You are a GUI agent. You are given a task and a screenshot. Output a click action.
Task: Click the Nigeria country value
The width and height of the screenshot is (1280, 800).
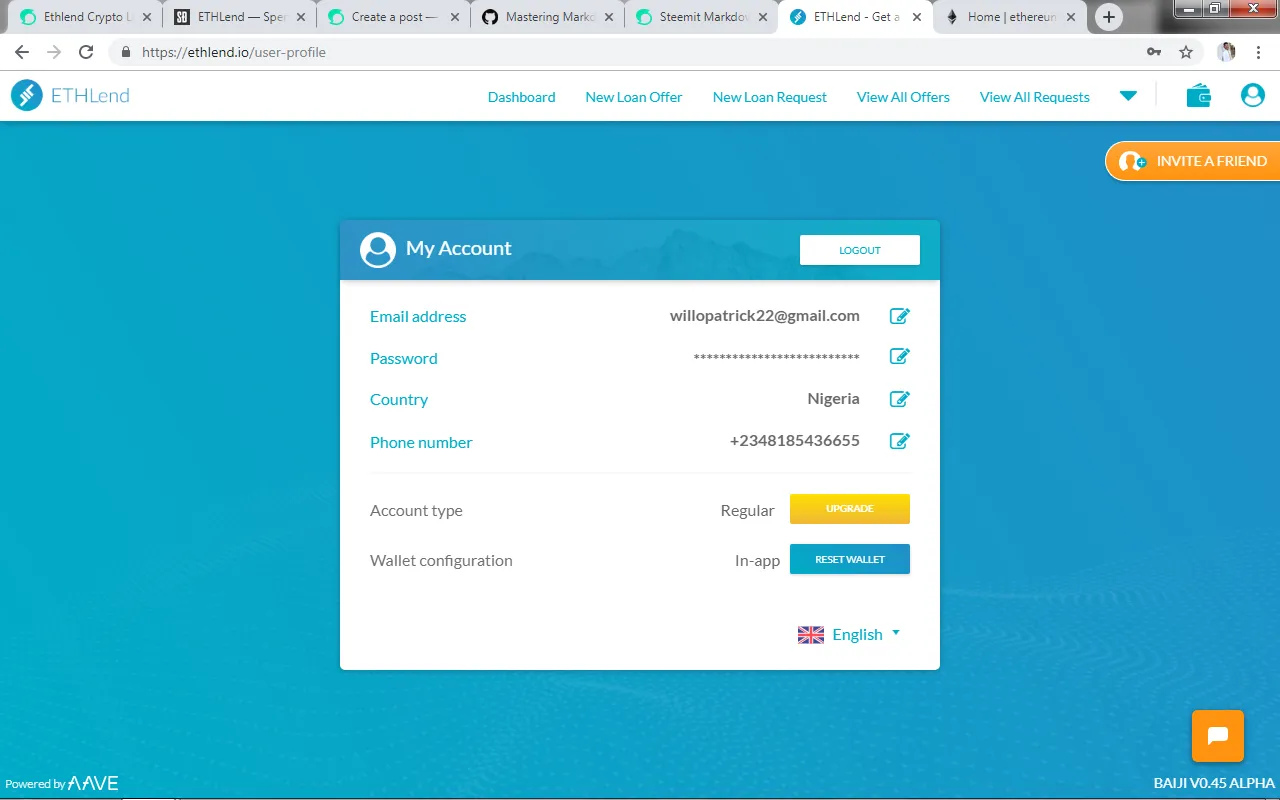click(x=833, y=398)
